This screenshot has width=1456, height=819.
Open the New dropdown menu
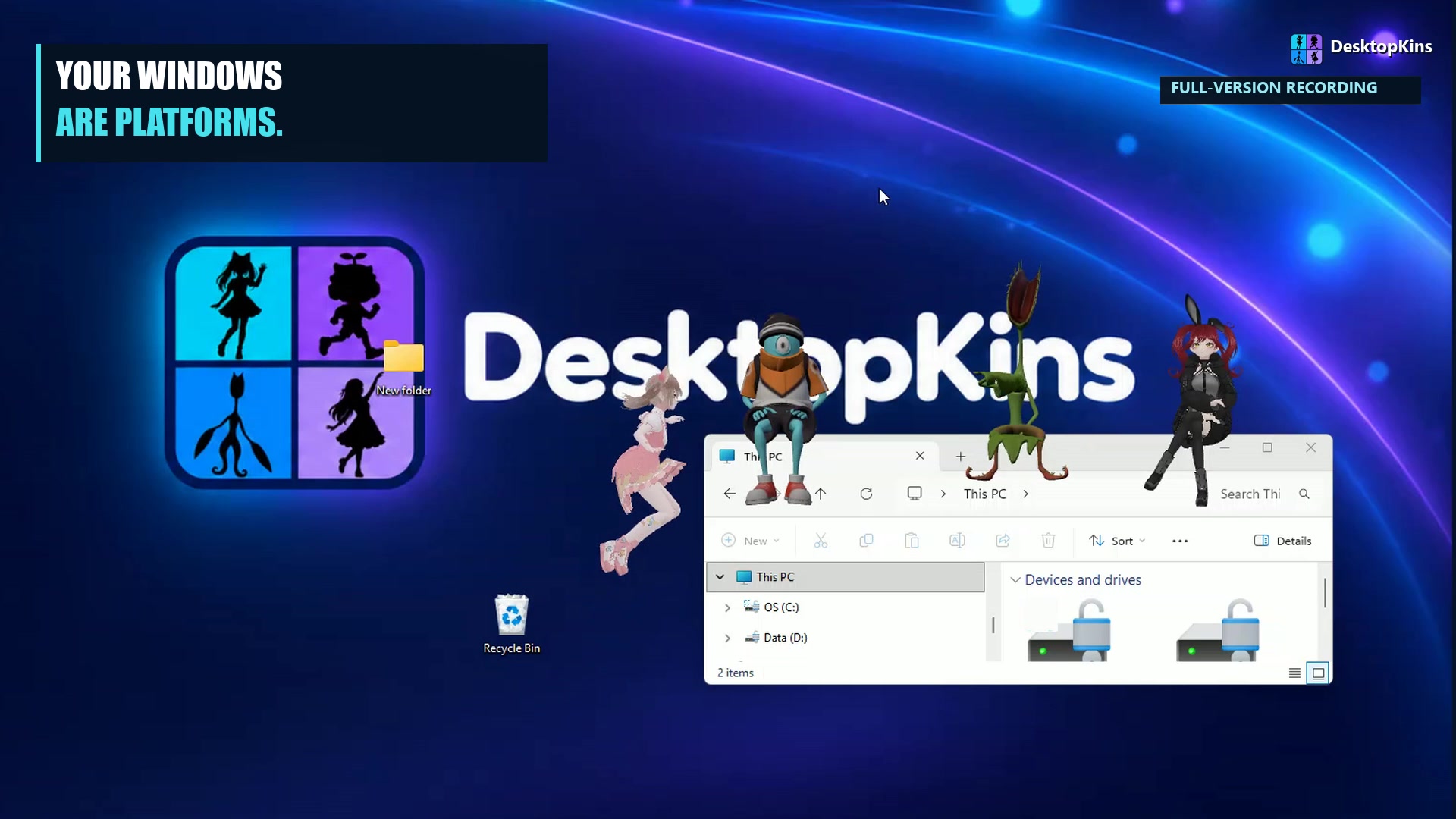[750, 541]
